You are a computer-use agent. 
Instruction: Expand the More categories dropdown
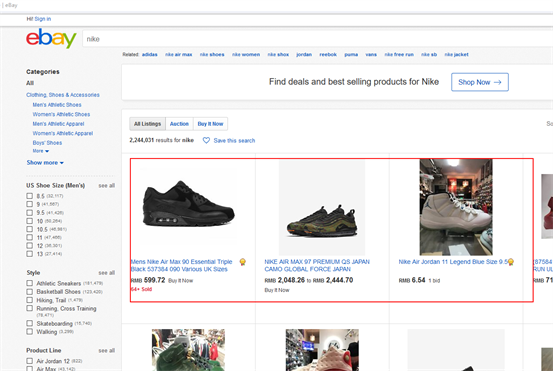click(x=41, y=151)
